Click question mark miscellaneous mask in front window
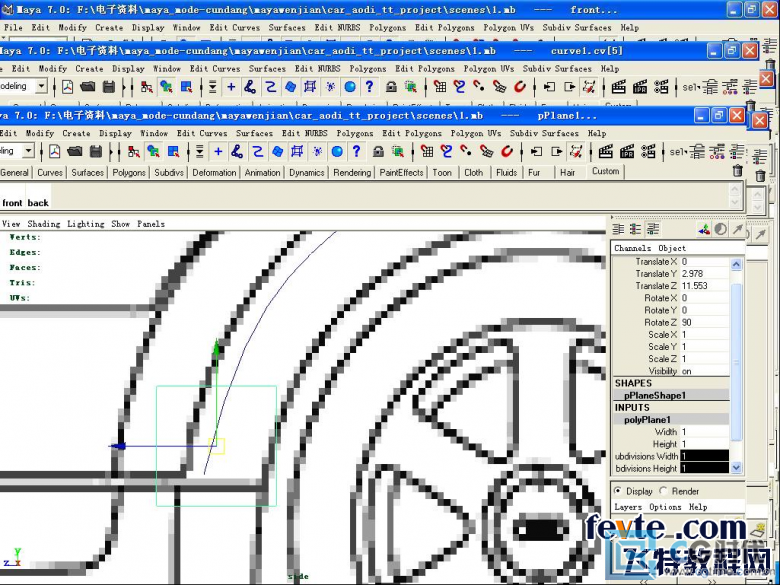Viewport: 780px width, 585px height. pos(356,151)
